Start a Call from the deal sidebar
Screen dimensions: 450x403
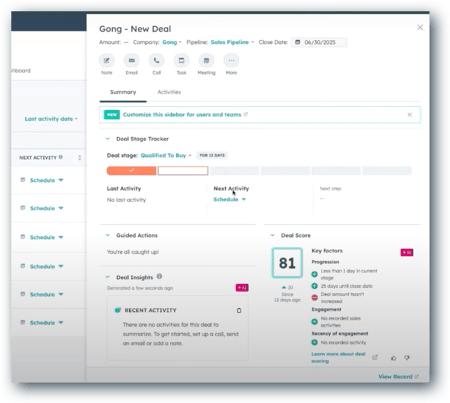pyautogui.click(x=156, y=61)
